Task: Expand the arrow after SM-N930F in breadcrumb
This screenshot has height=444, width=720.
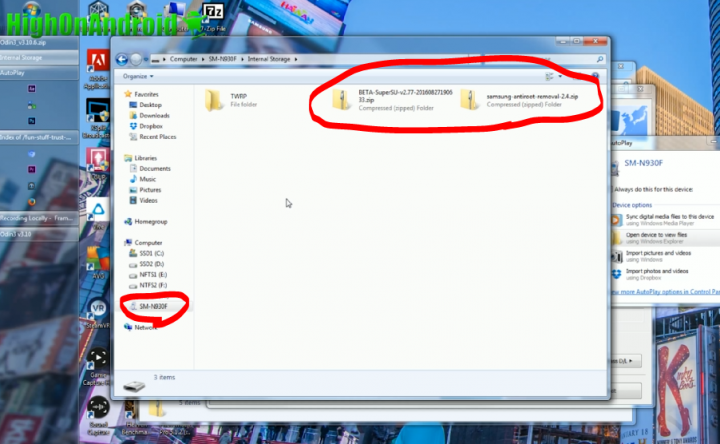Action: (242, 59)
